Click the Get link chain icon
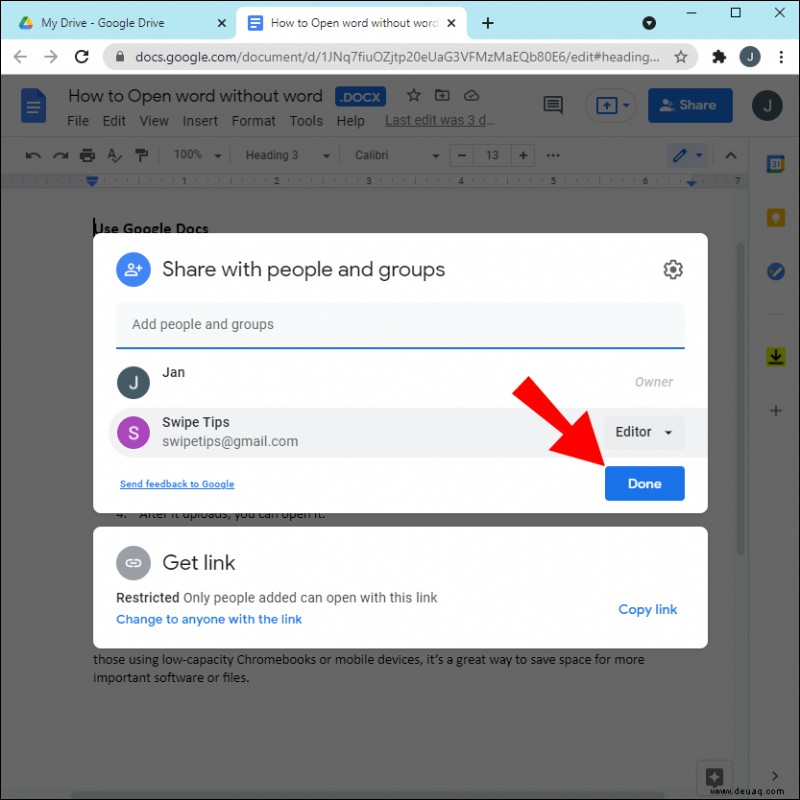This screenshot has height=800, width=800. click(x=133, y=563)
